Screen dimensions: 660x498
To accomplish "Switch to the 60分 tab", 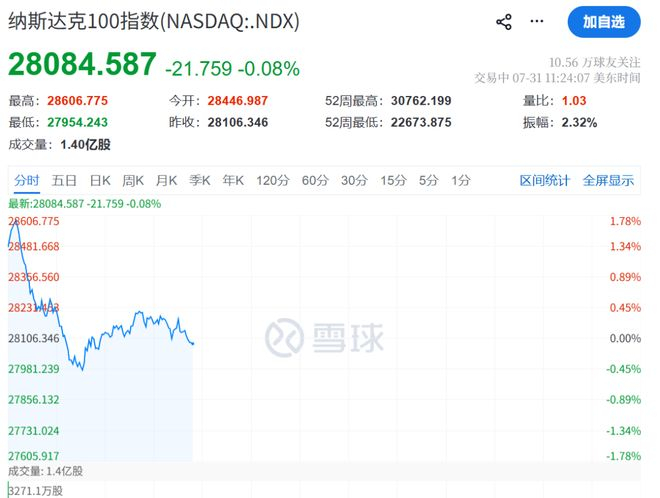I will (315, 181).
